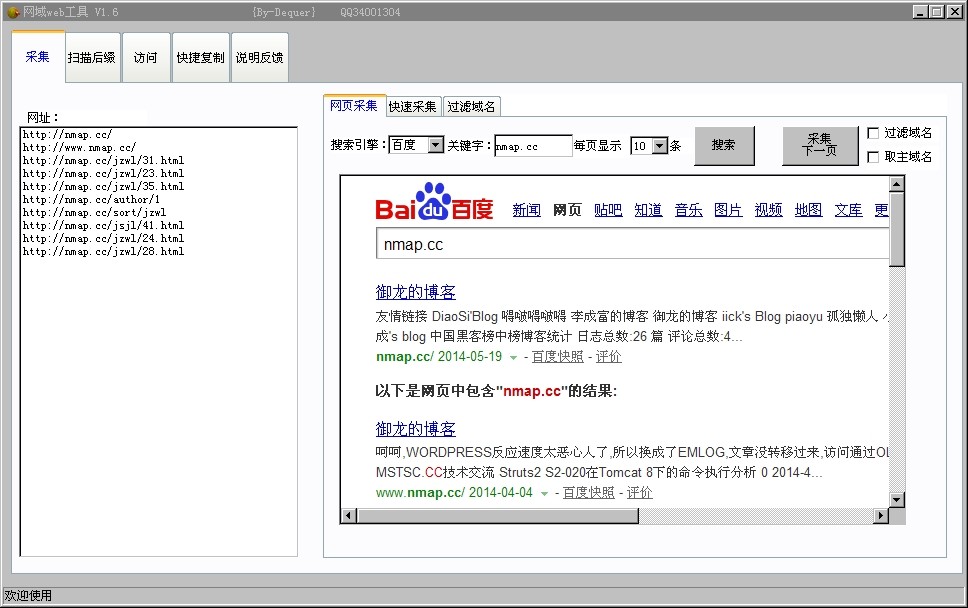Click the 关键字 input field
The height and width of the screenshot is (608, 968).
pos(533,146)
